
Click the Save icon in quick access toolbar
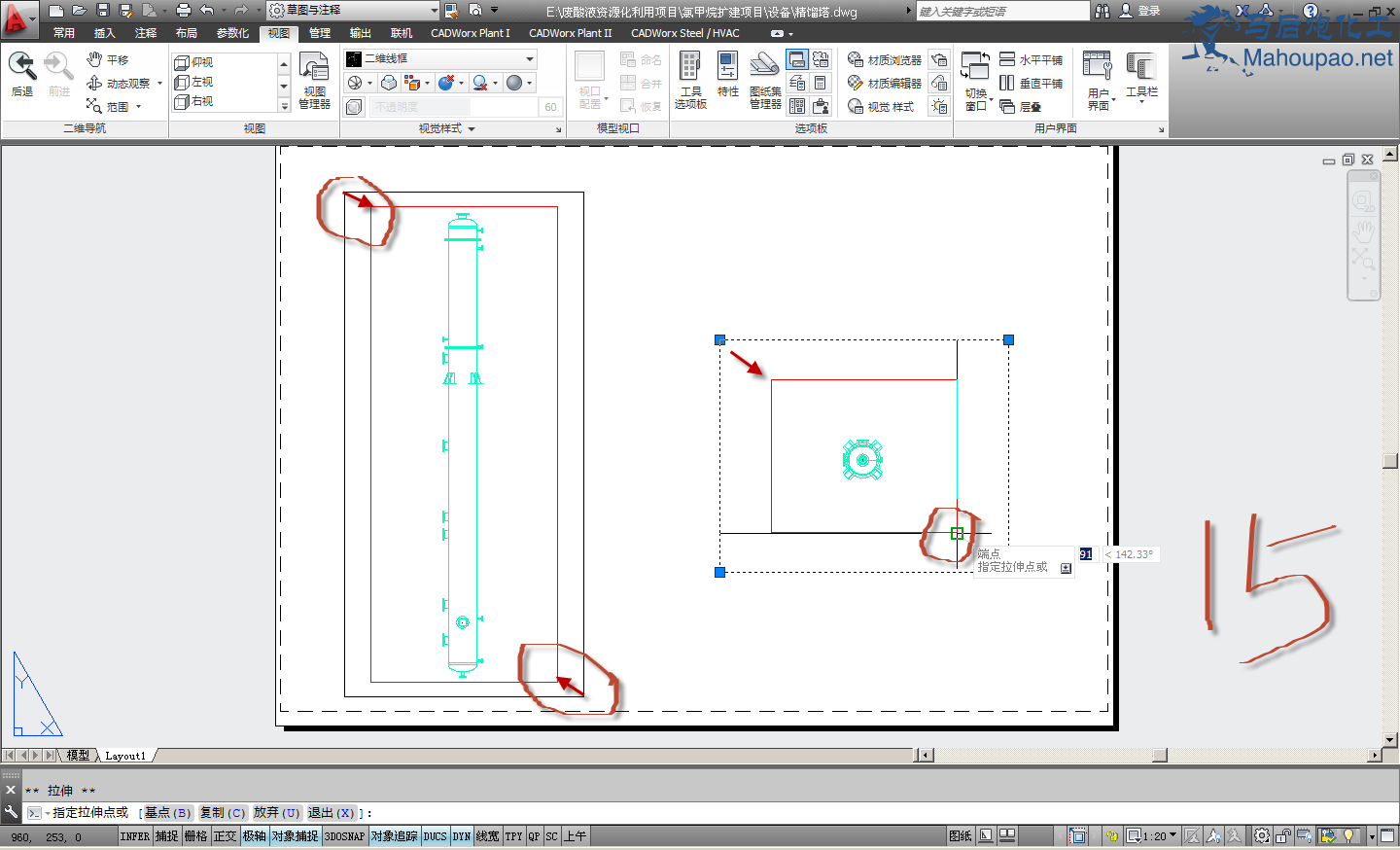pos(103,11)
